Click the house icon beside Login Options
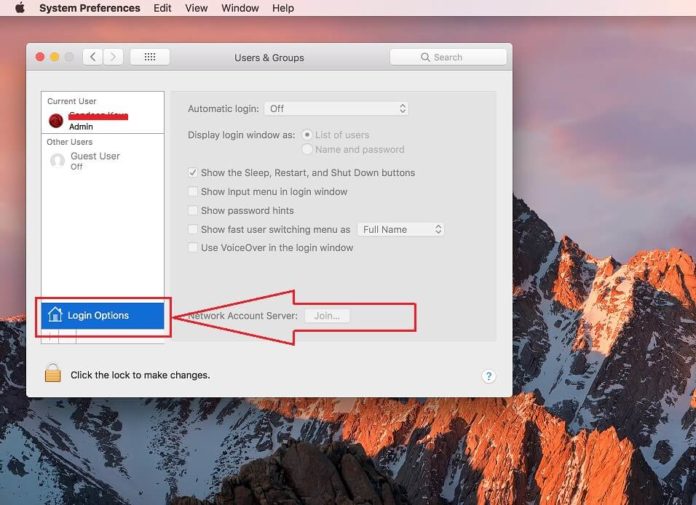The image size is (696, 505). tap(55, 315)
